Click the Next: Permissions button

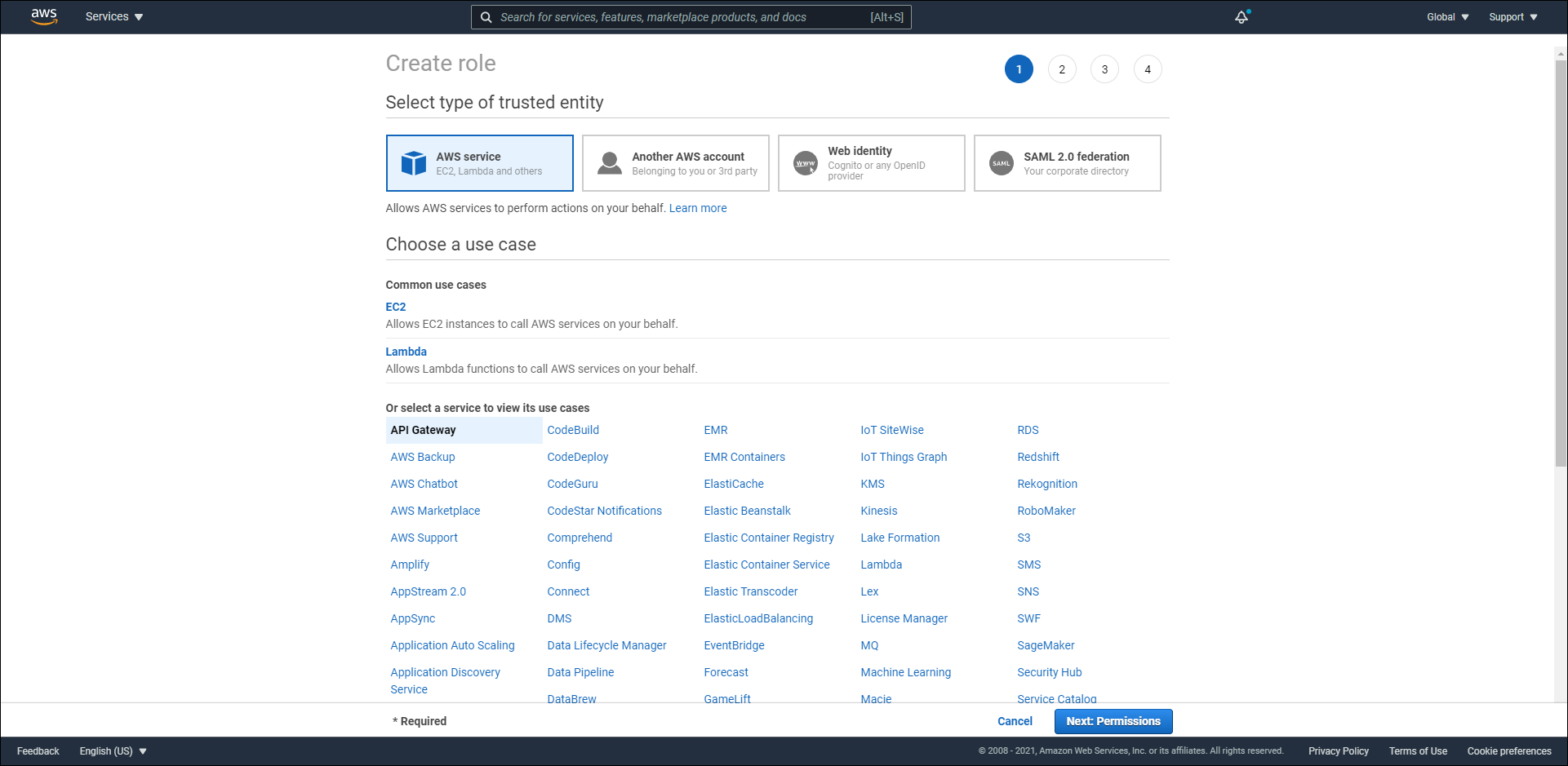1113,721
